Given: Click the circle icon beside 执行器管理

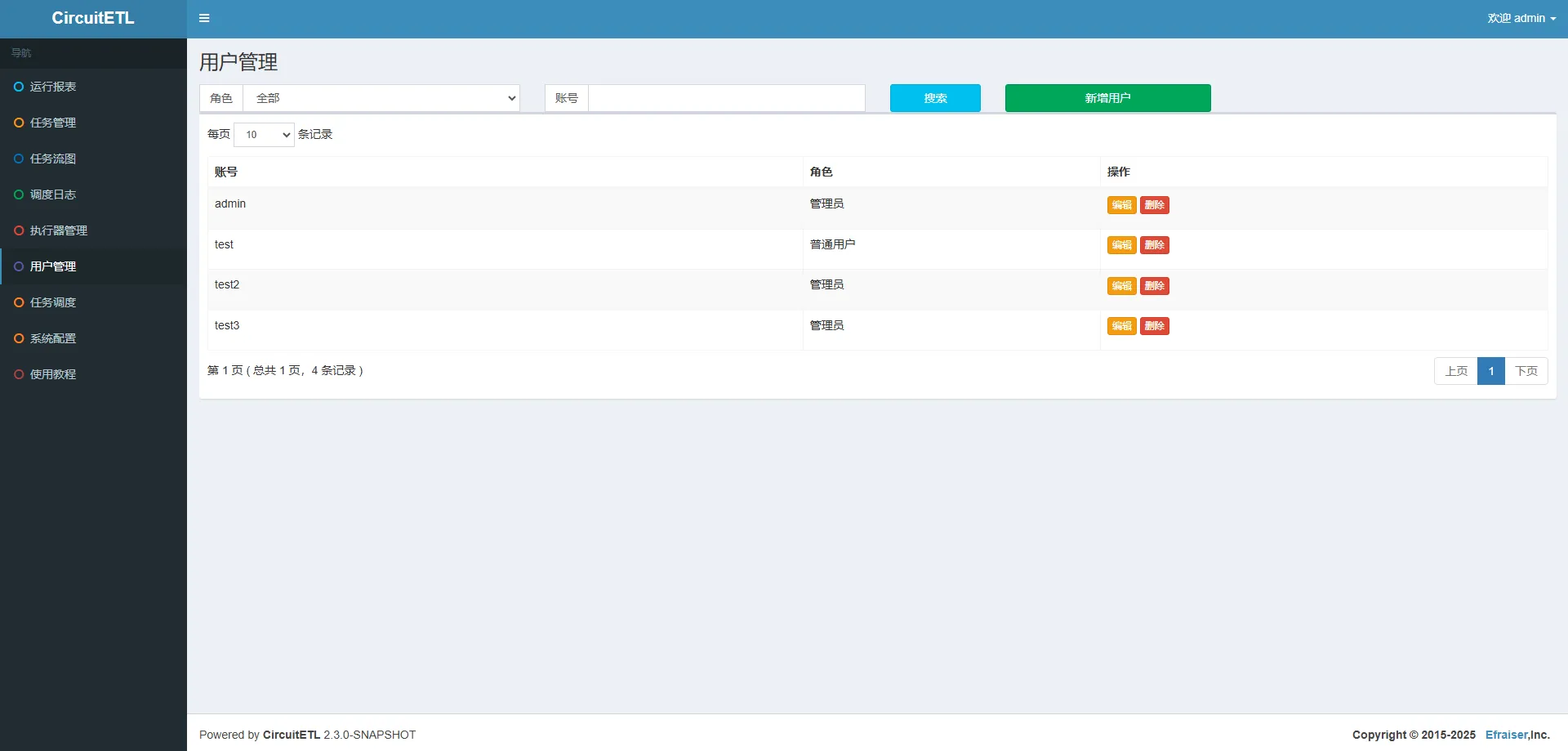Looking at the screenshot, I should (x=19, y=230).
